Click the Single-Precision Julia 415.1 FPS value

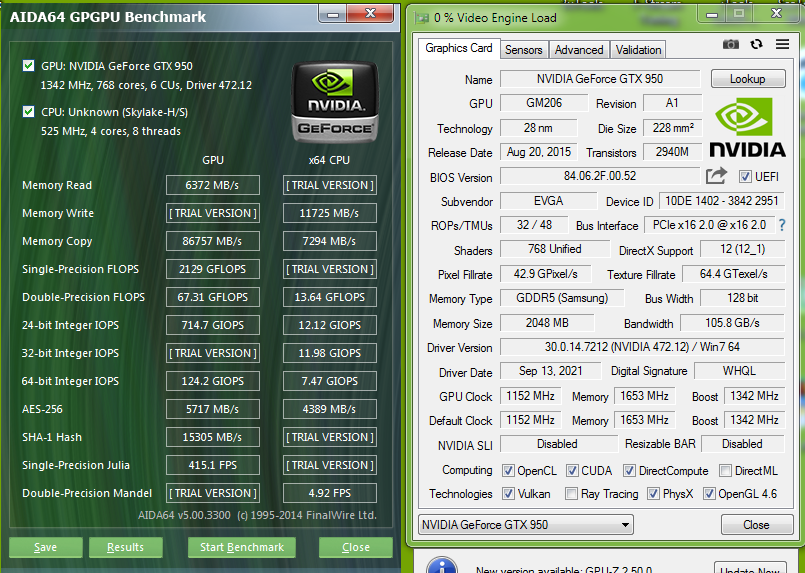(213, 465)
